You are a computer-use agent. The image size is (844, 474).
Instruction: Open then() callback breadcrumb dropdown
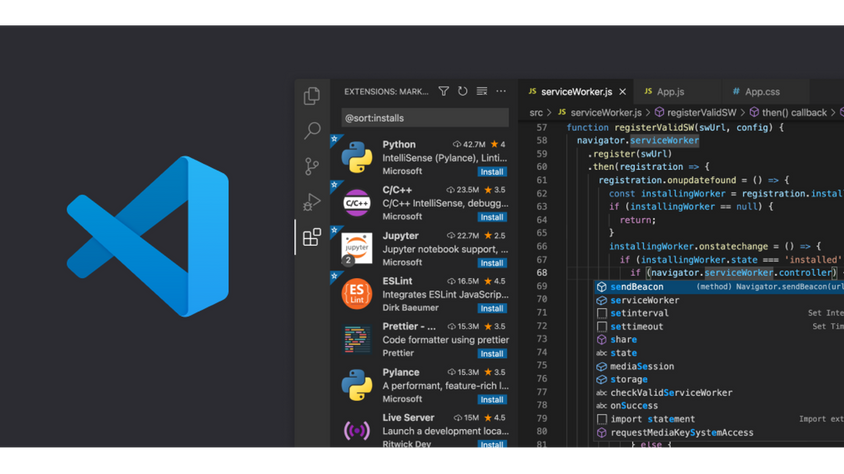pyautogui.click(x=788, y=112)
